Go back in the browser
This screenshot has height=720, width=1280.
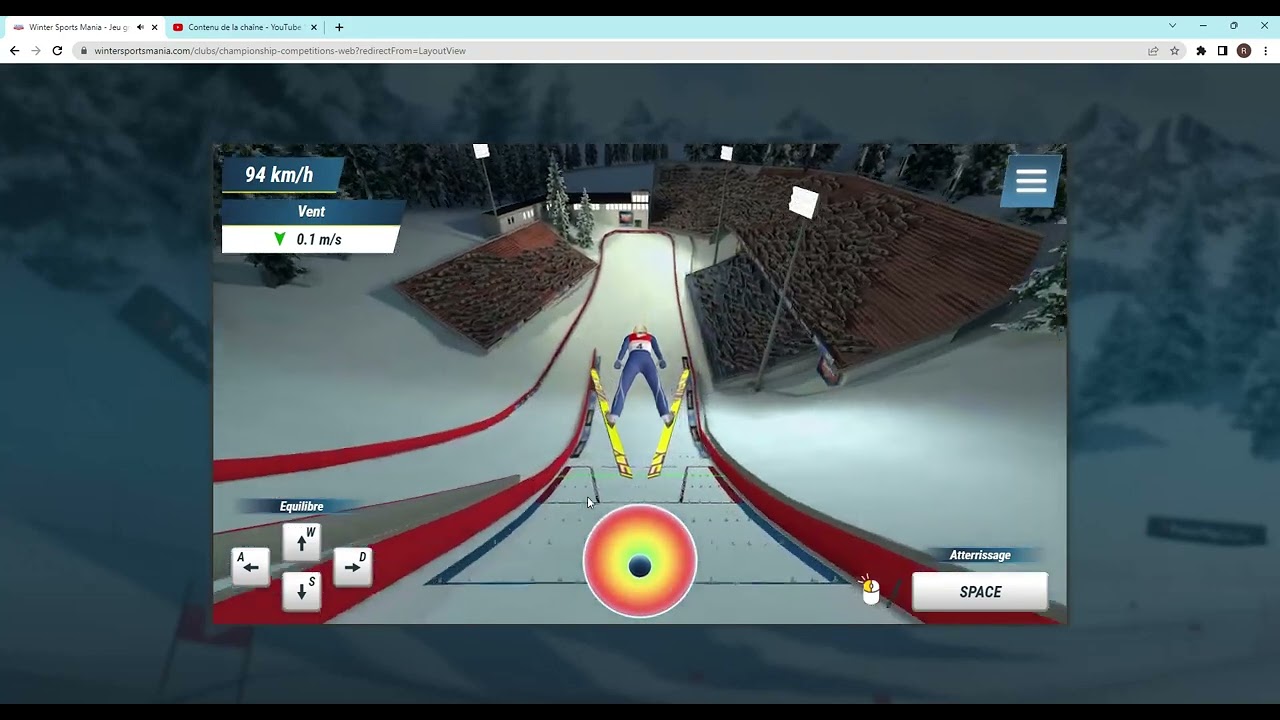pos(14,50)
